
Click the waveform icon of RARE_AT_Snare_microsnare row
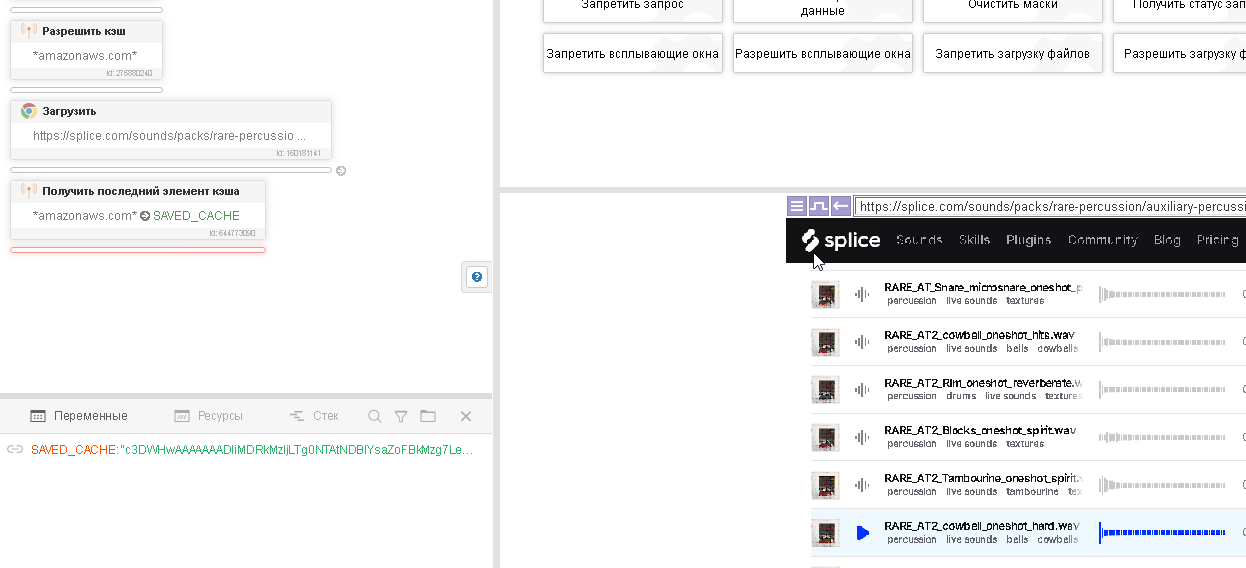[862, 294]
